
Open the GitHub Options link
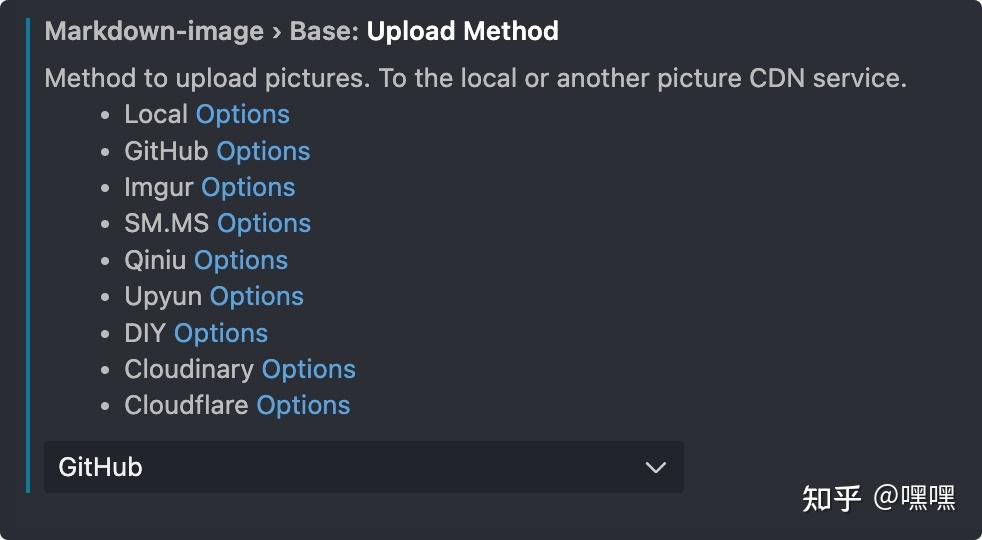point(263,151)
